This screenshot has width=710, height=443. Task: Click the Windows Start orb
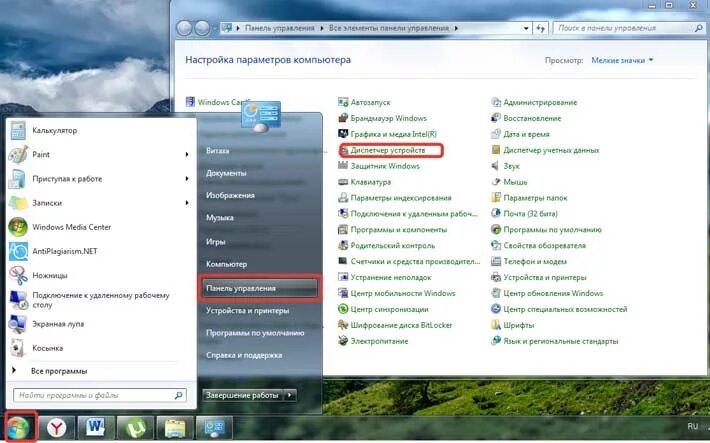tap(19, 427)
